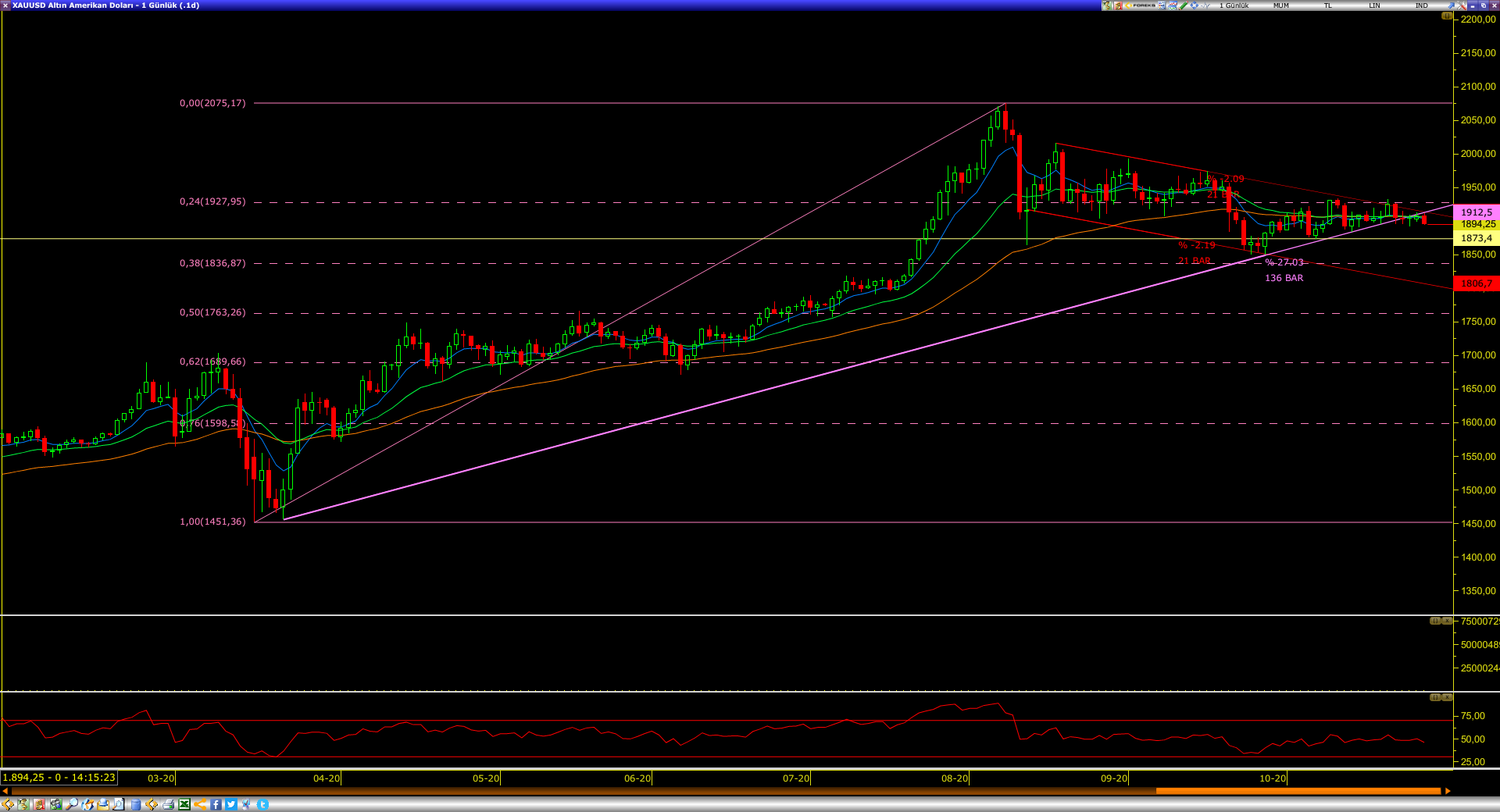Click the orange horizontal scrollbar thumb
1500x812 pixels.
[x=1298, y=791]
